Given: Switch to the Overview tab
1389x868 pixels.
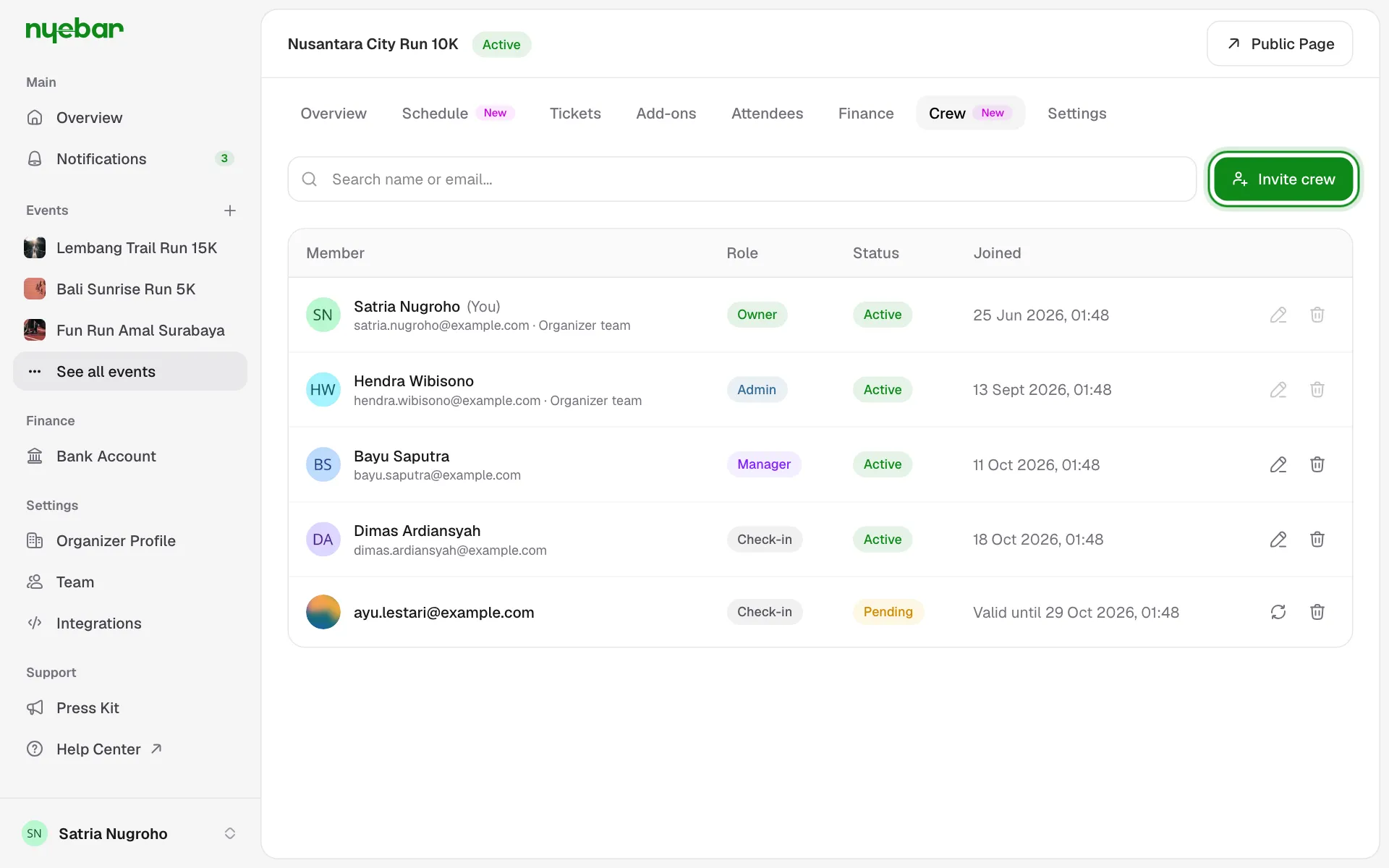Looking at the screenshot, I should point(334,114).
